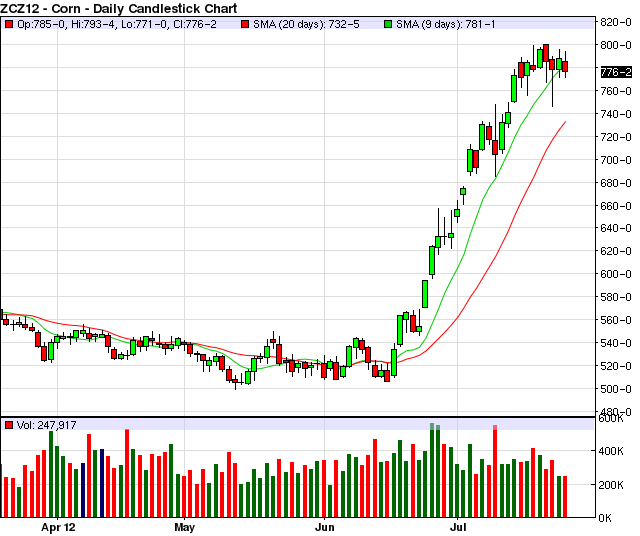Click the chart title ZCZ12 - Corn

coord(118,8)
